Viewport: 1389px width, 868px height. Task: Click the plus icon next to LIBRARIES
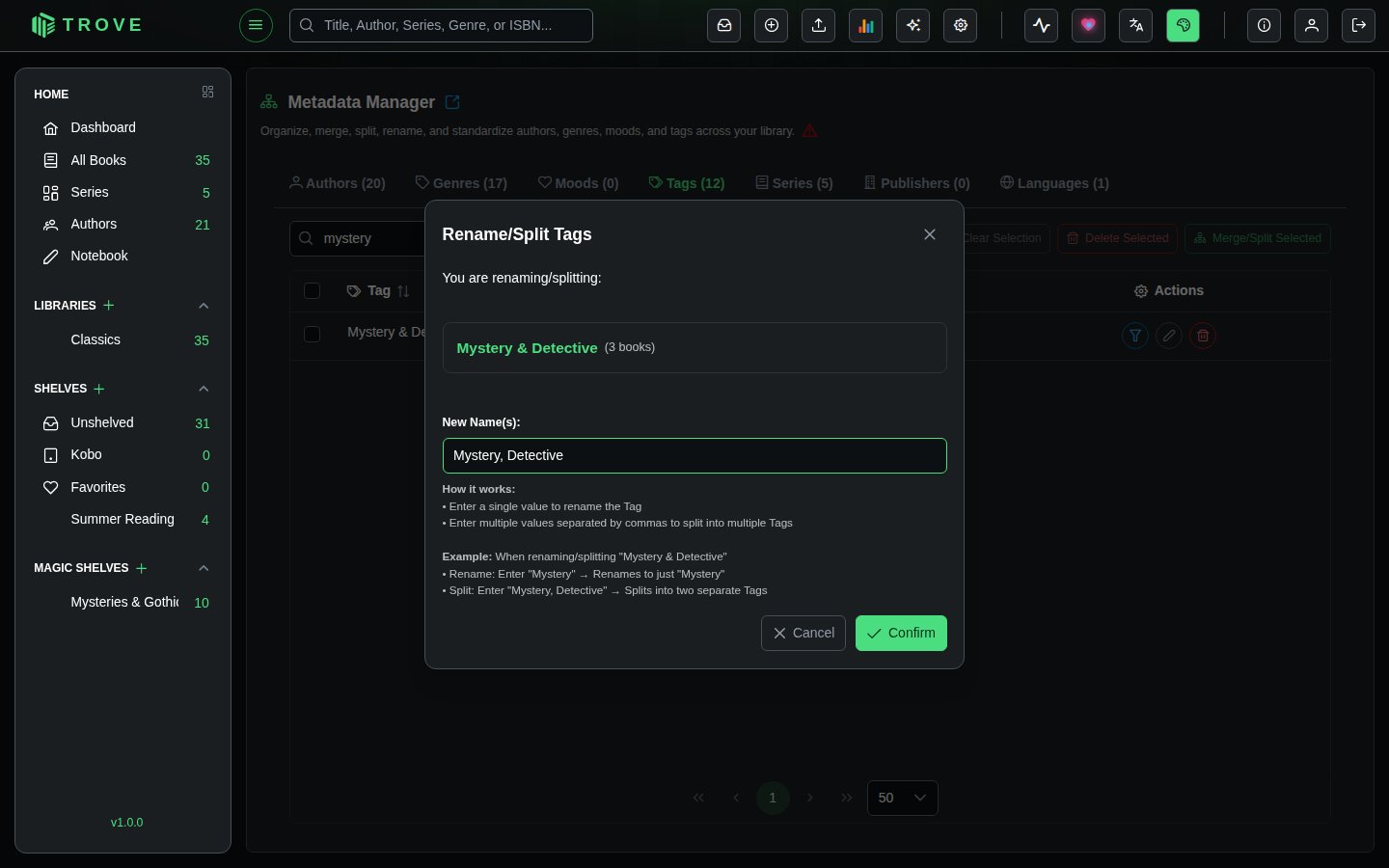coord(109,305)
